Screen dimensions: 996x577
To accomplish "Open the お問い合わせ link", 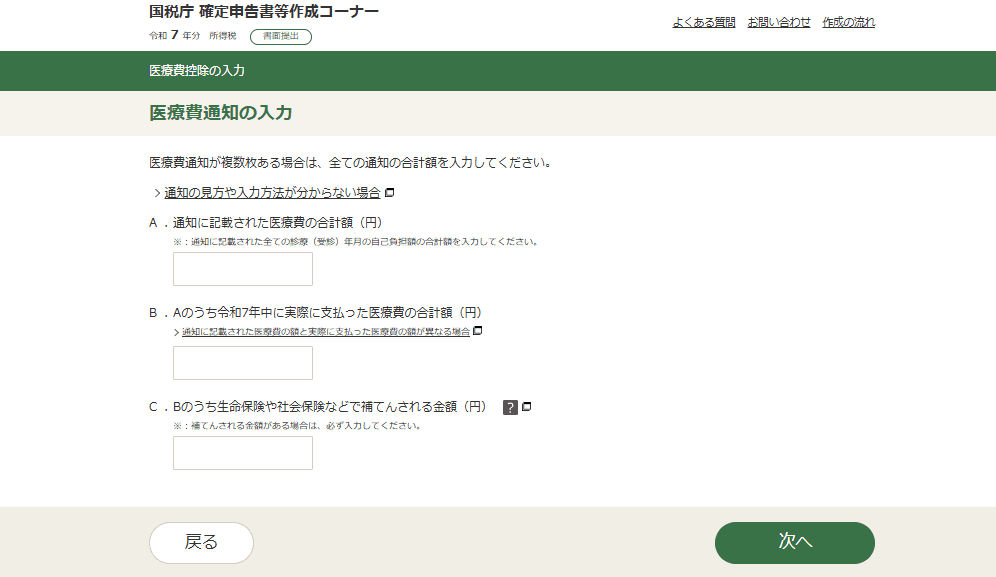I will 781,21.
